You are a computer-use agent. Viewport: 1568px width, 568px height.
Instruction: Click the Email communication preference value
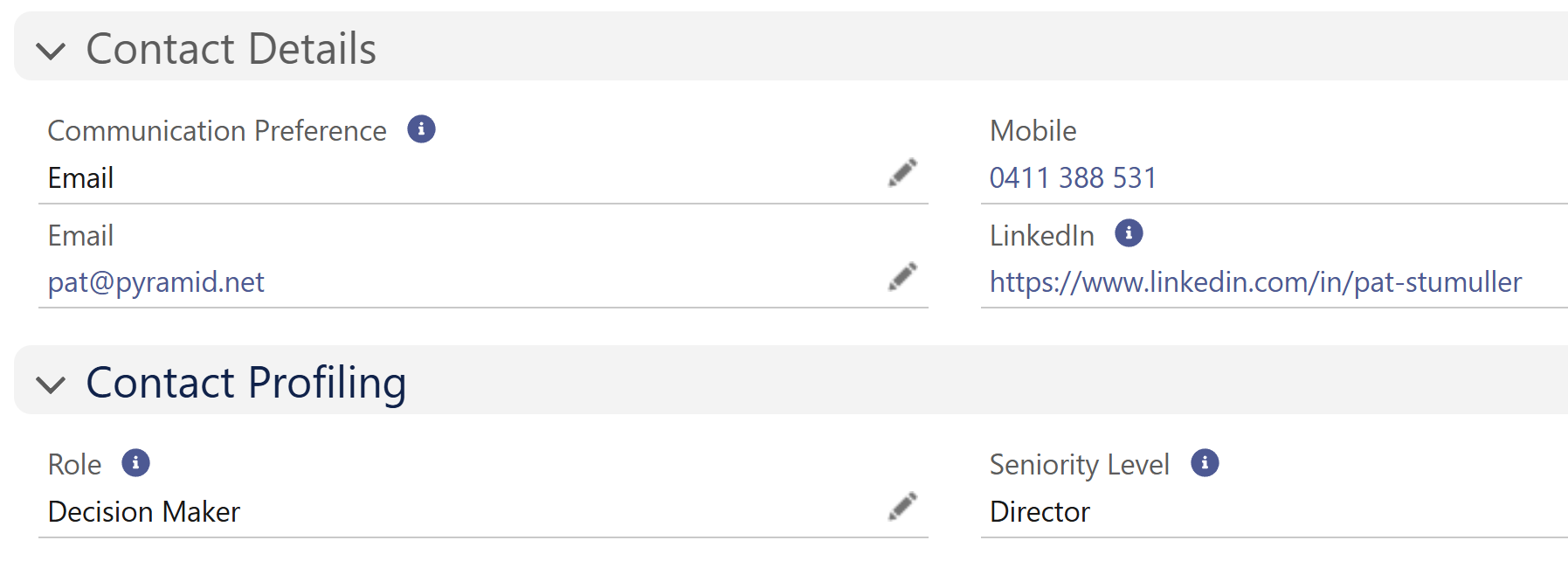pyautogui.click(x=80, y=178)
